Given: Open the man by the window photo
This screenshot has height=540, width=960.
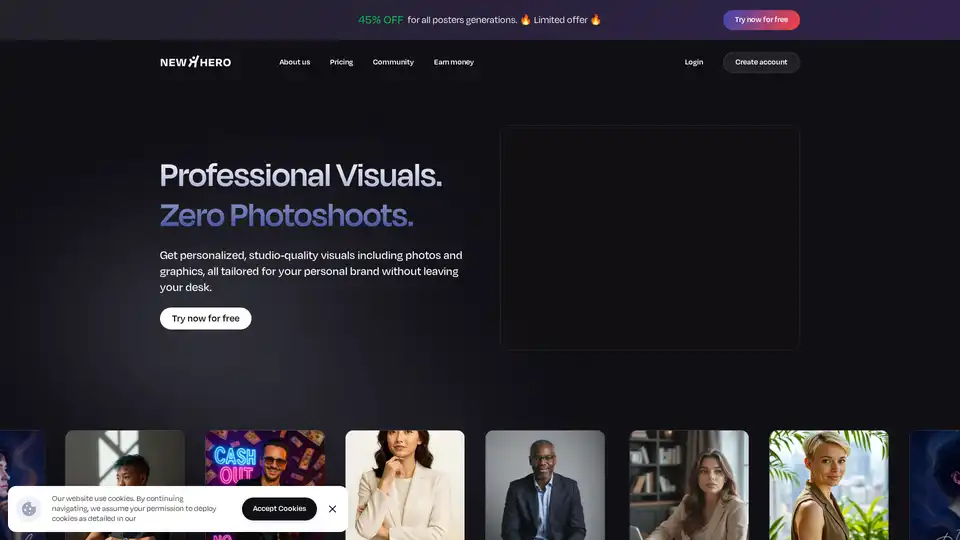Looking at the screenshot, I should (125, 460).
